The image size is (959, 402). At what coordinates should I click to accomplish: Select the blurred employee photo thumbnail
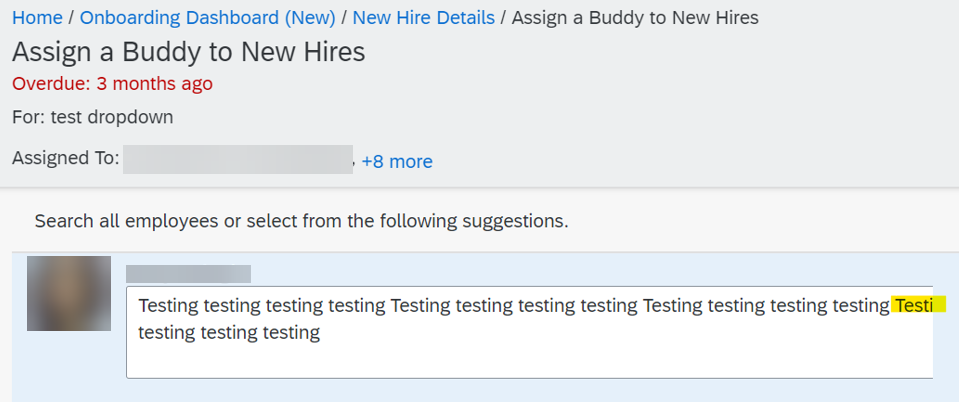pyautogui.click(x=69, y=294)
